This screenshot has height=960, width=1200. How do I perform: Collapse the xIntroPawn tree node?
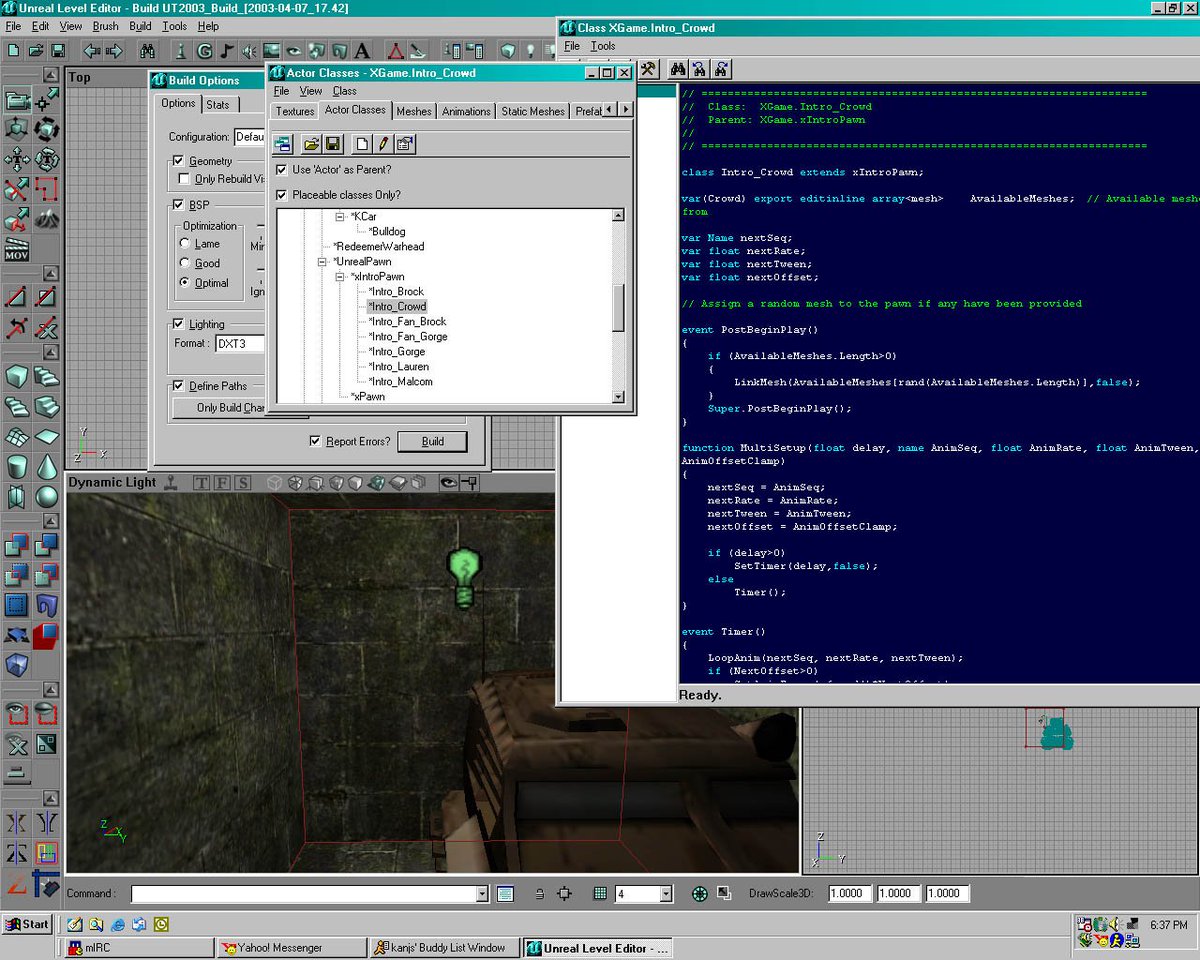pyautogui.click(x=340, y=276)
